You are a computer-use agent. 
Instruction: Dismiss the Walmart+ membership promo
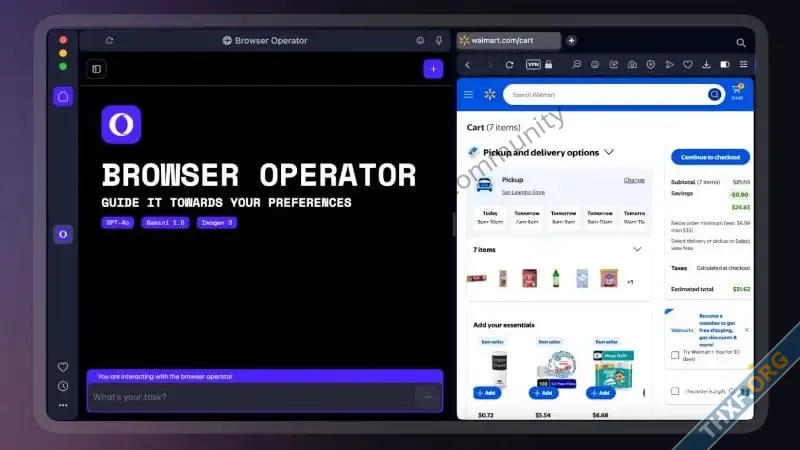coord(746,330)
